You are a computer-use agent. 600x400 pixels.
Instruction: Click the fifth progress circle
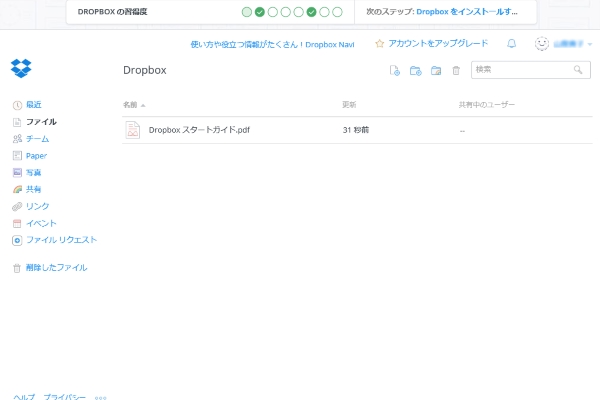point(298,12)
